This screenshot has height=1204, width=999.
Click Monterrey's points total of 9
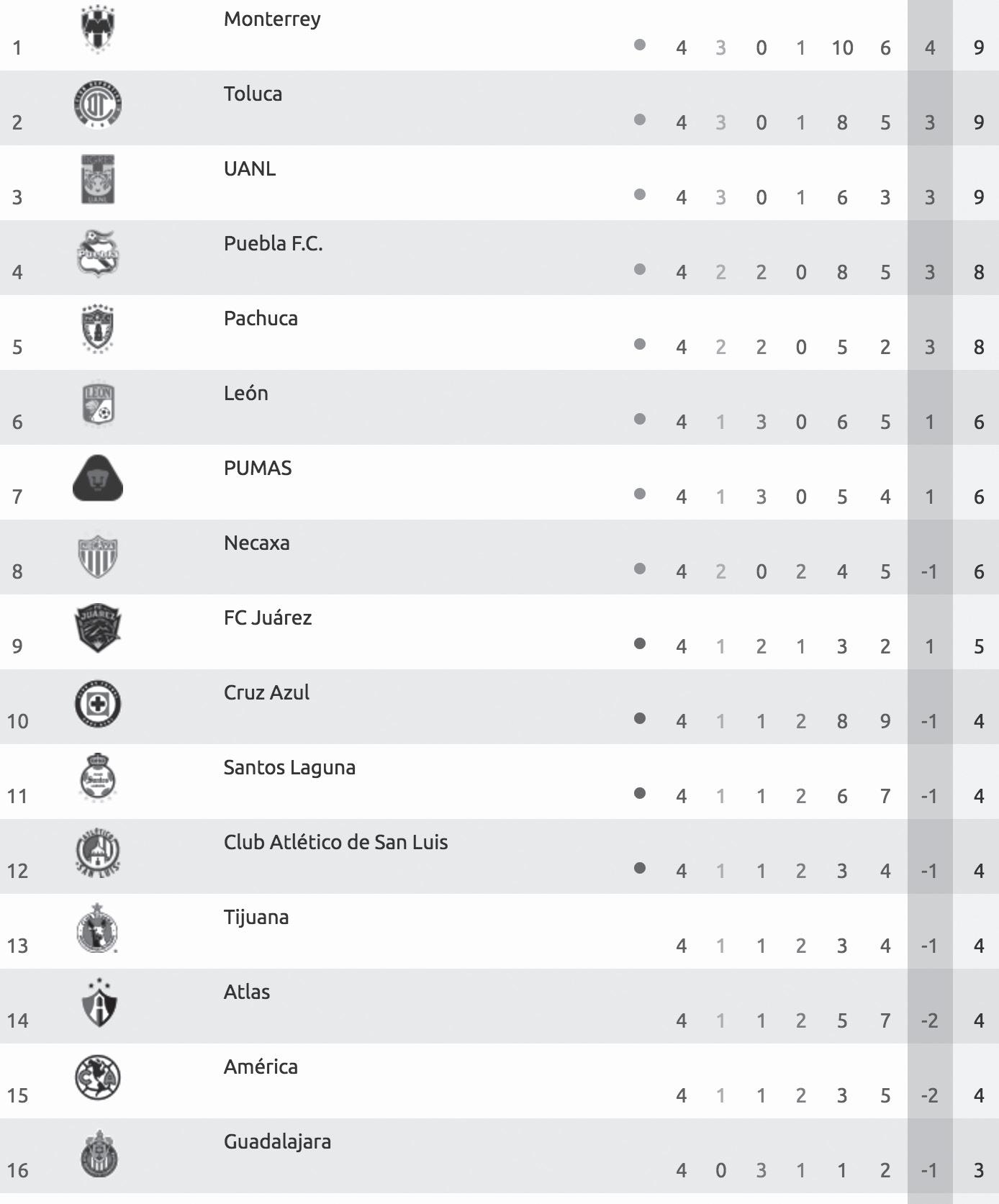pyautogui.click(x=978, y=47)
